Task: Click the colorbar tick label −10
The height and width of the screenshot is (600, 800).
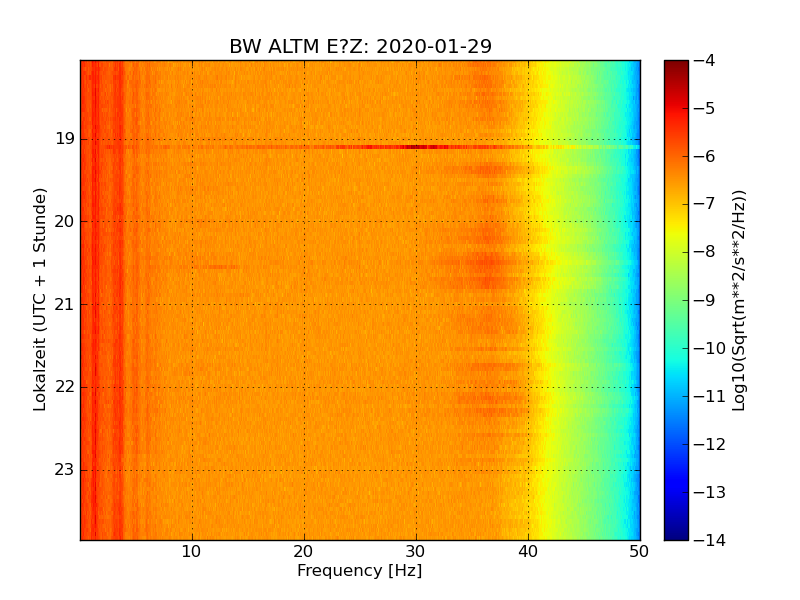Action: coord(710,348)
